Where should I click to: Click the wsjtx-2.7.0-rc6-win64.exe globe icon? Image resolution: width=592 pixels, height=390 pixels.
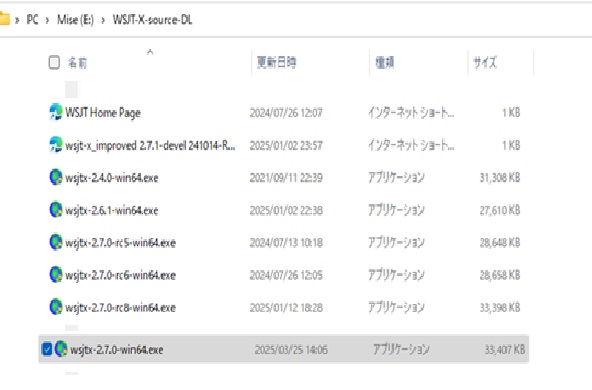pyautogui.click(x=56, y=275)
